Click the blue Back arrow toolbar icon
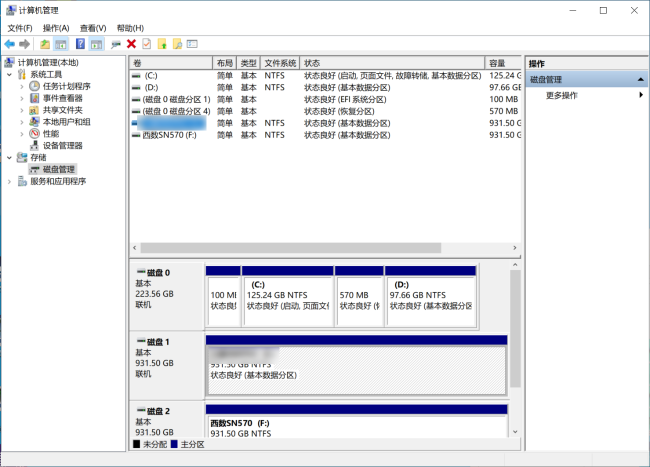Screen dimensions: 650x467 click(x=10, y=44)
